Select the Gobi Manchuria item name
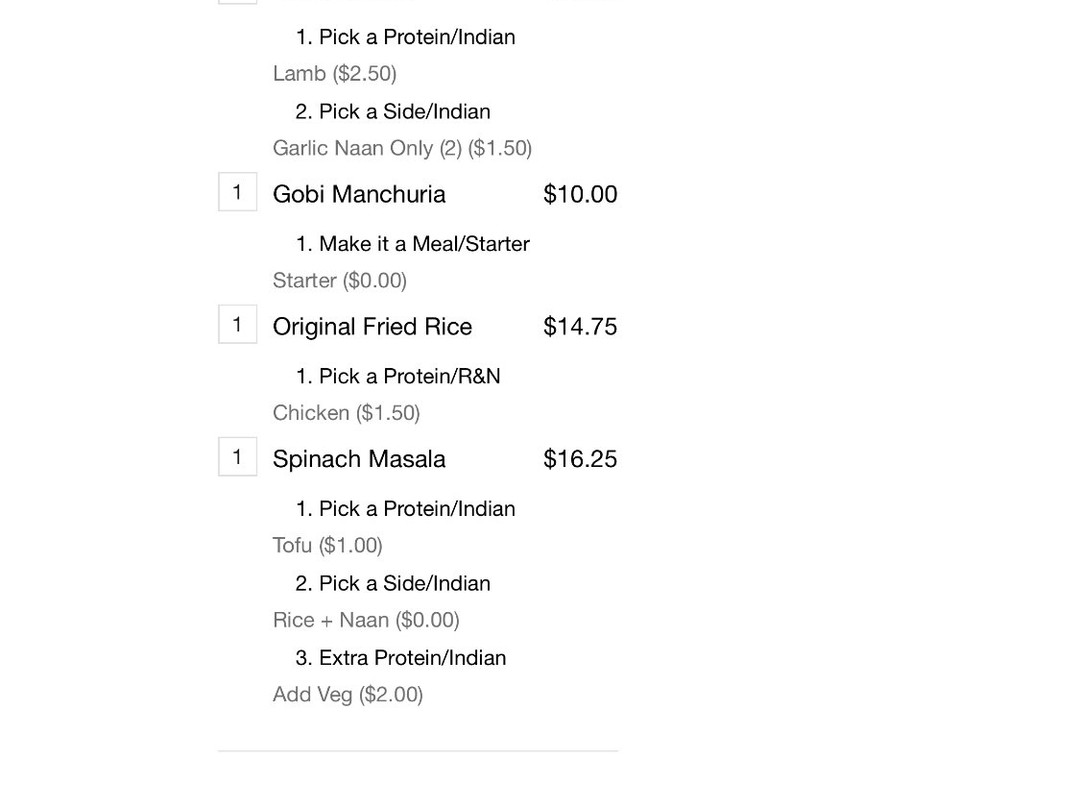 pos(359,194)
